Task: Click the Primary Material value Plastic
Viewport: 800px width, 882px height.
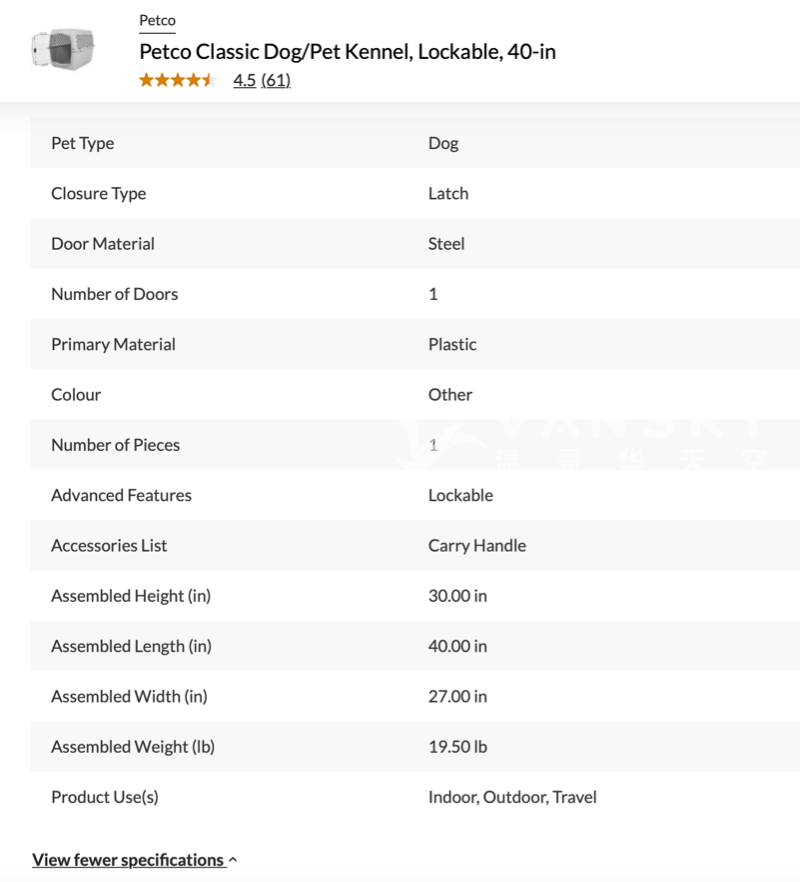Action: point(452,344)
